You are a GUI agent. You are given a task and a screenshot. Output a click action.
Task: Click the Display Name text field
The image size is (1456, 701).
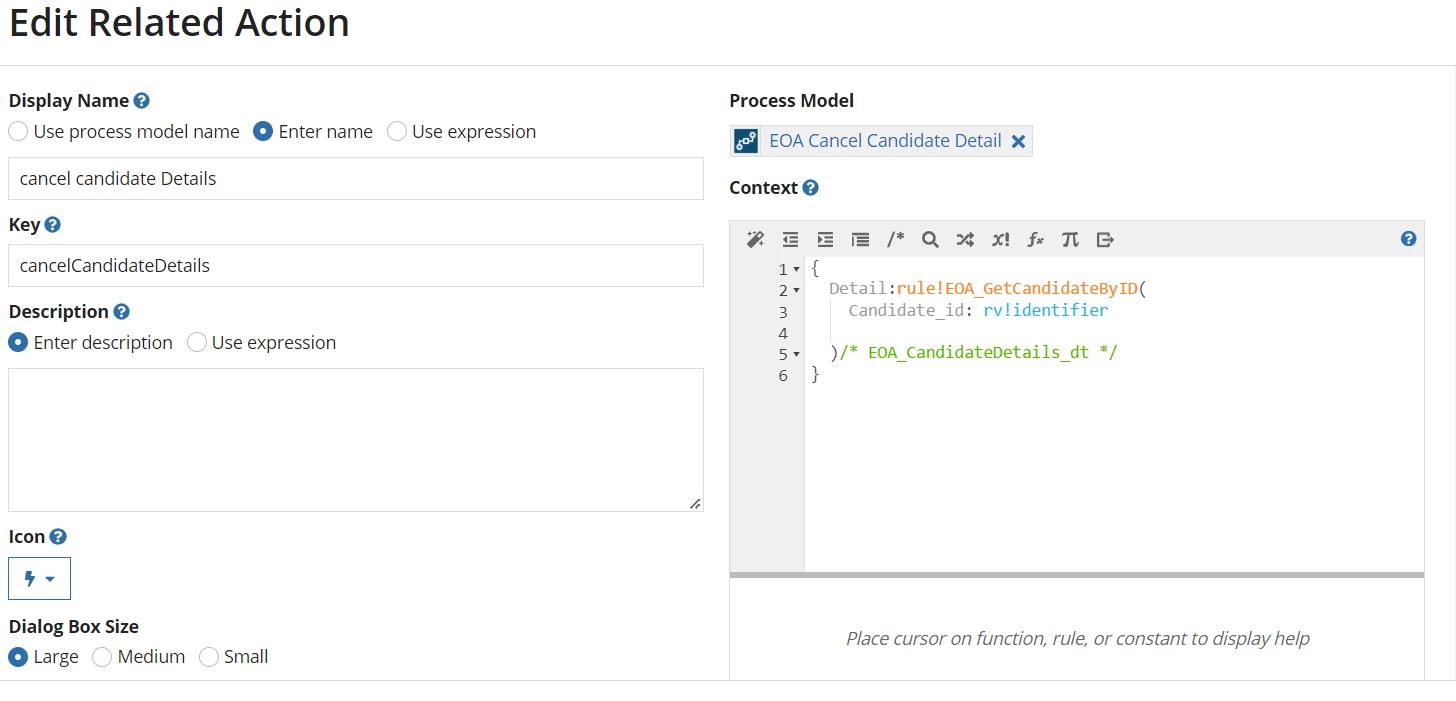[x=356, y=179]
